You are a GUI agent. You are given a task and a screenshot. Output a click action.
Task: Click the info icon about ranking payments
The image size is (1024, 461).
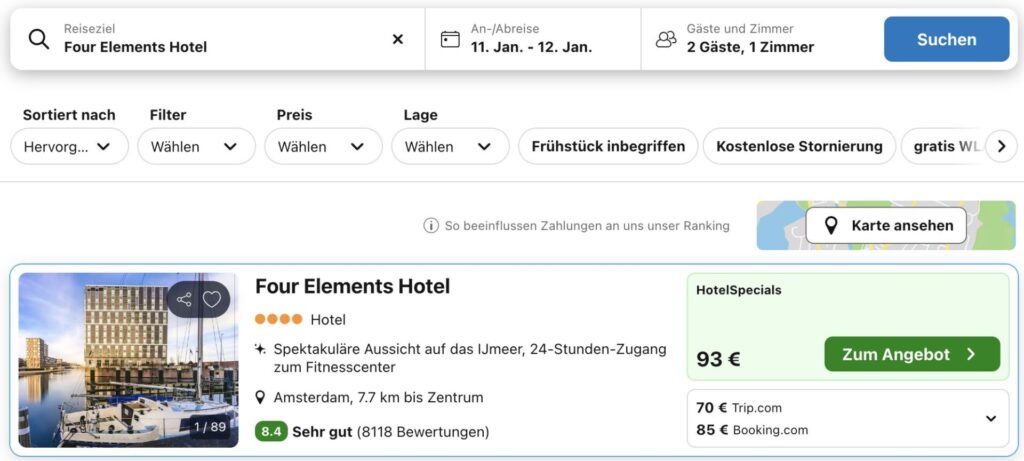point(431,226)
